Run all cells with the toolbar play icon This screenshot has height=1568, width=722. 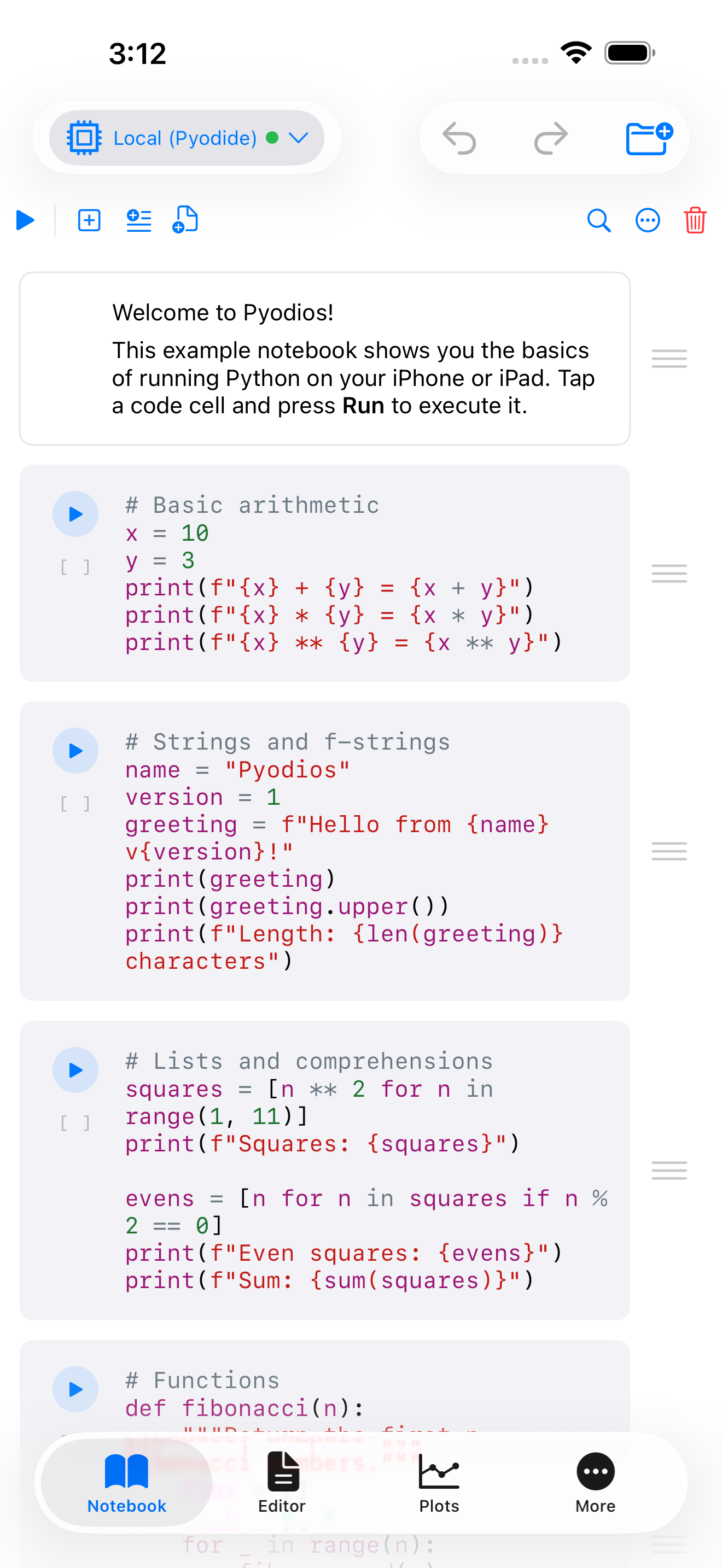(x=25, y=220)
